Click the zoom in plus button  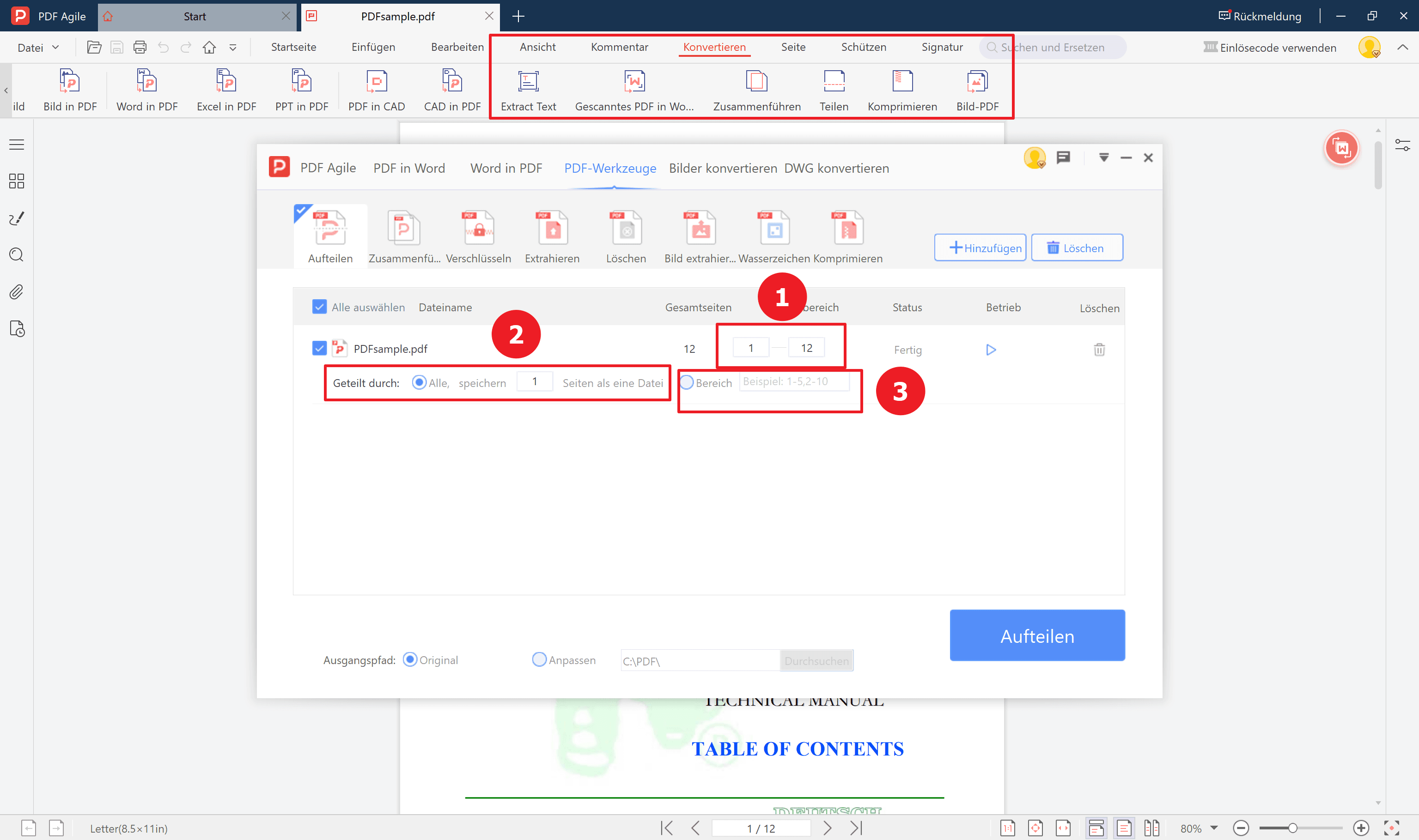1361,828
